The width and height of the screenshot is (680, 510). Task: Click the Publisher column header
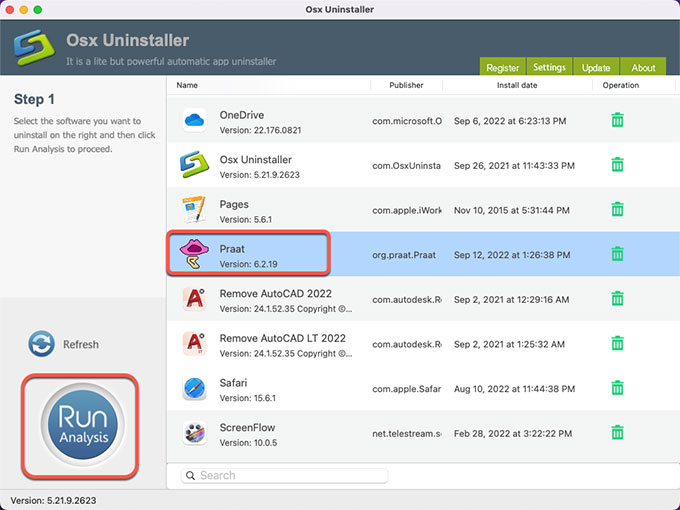click(406, 86)
